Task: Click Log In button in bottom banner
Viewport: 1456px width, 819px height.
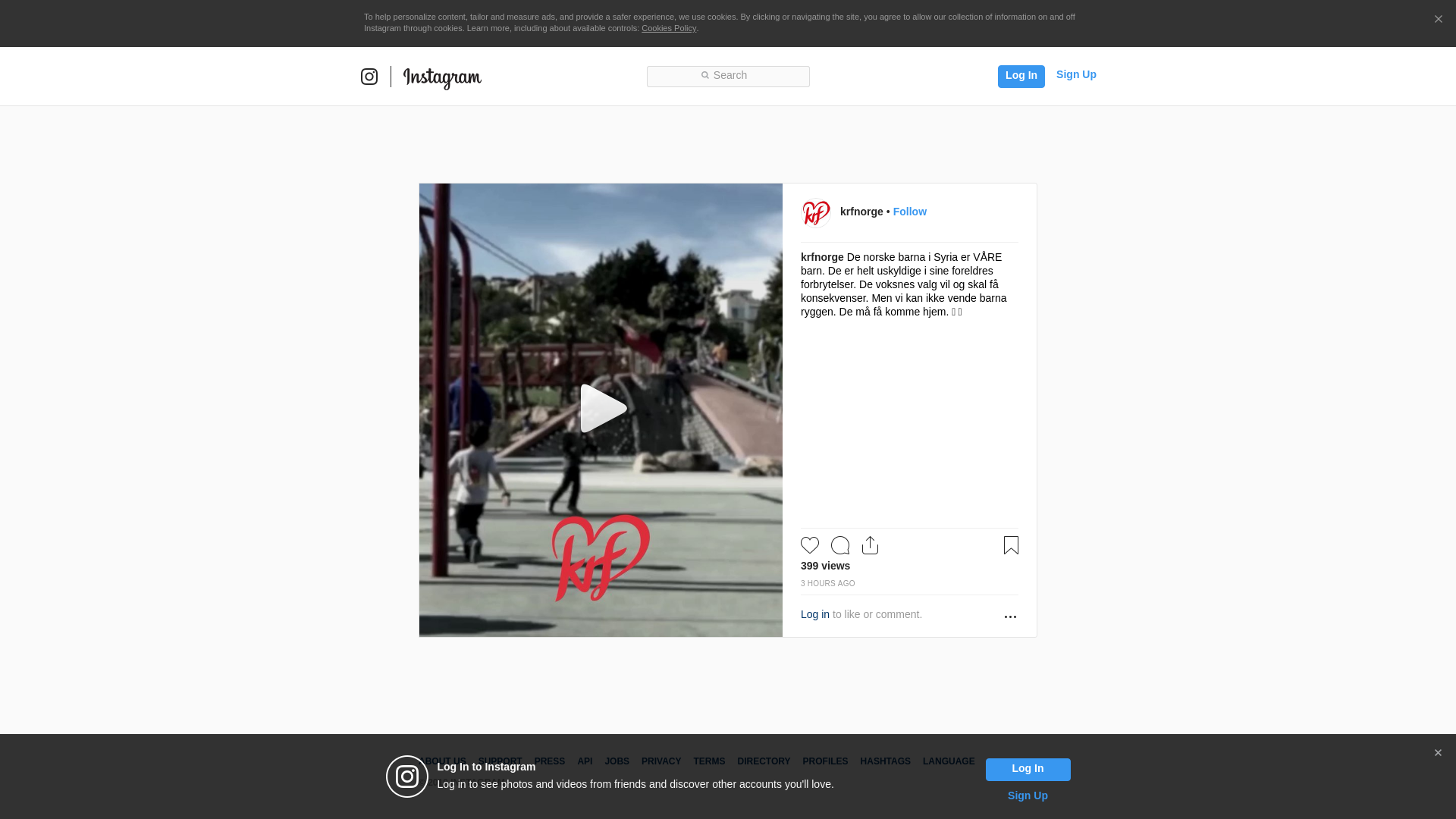Action: pos(1028,769)
